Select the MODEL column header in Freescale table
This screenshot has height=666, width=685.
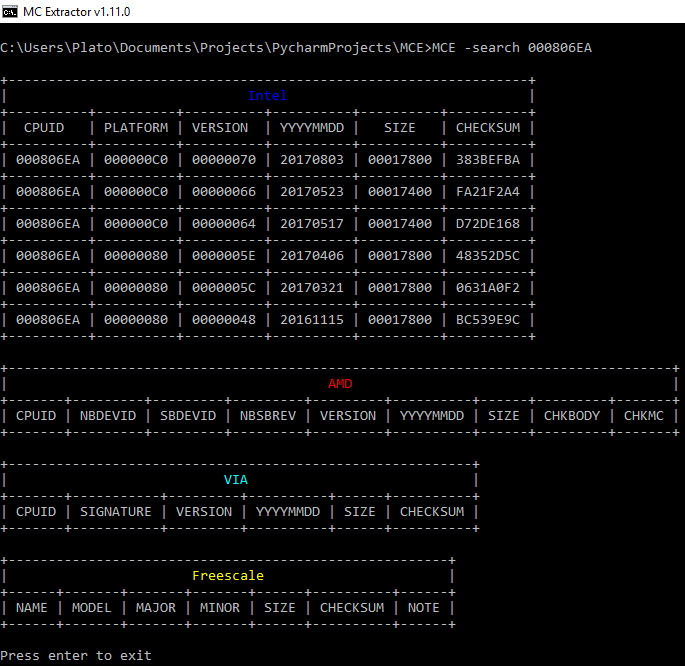pyautogui.click(x=92, y=608)
